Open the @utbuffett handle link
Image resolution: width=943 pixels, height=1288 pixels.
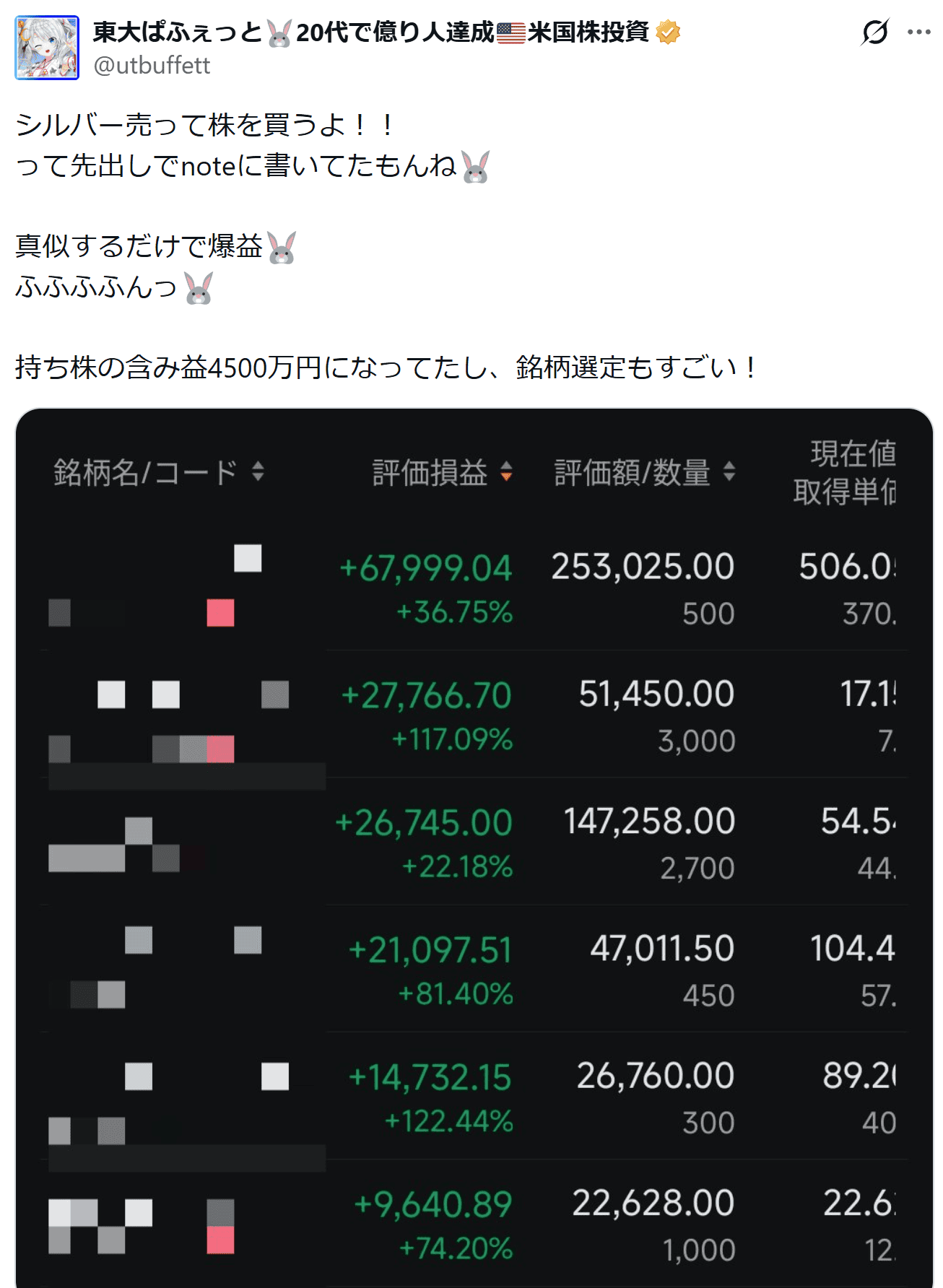pos(152,66)
